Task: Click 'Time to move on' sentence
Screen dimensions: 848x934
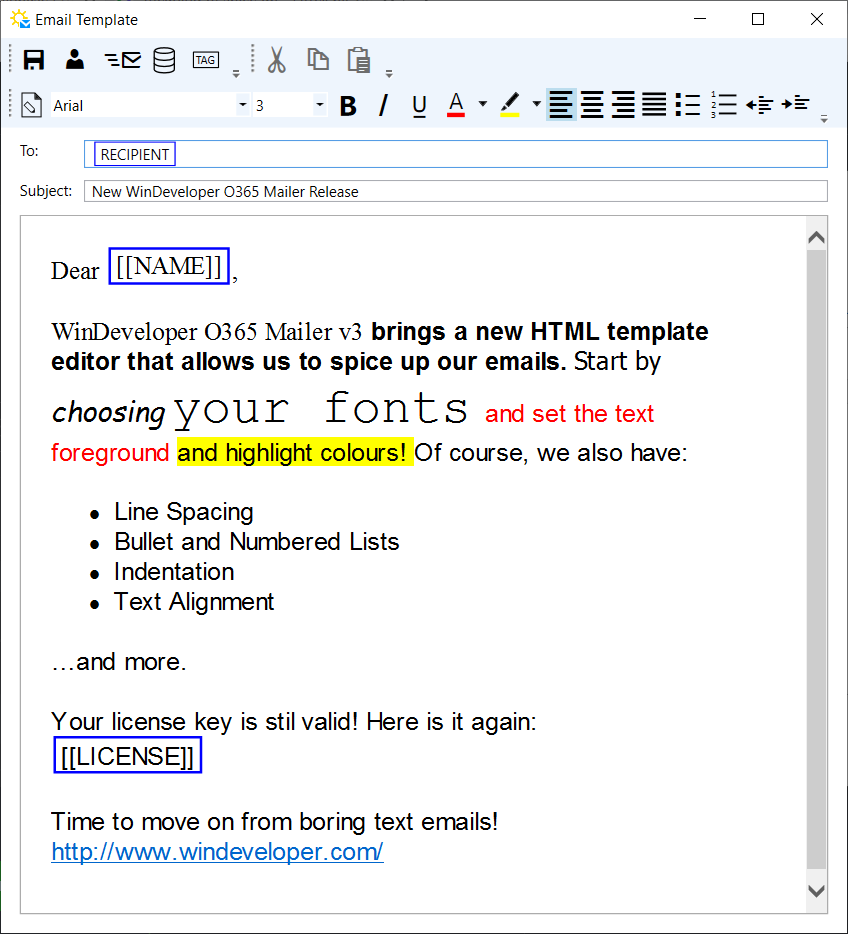Action: tap(275, 822)
